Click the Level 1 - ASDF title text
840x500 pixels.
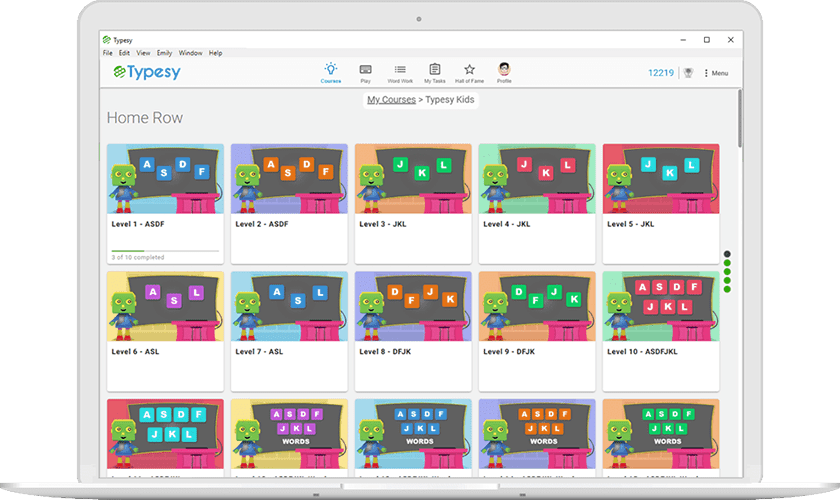[x=138, y=224]
